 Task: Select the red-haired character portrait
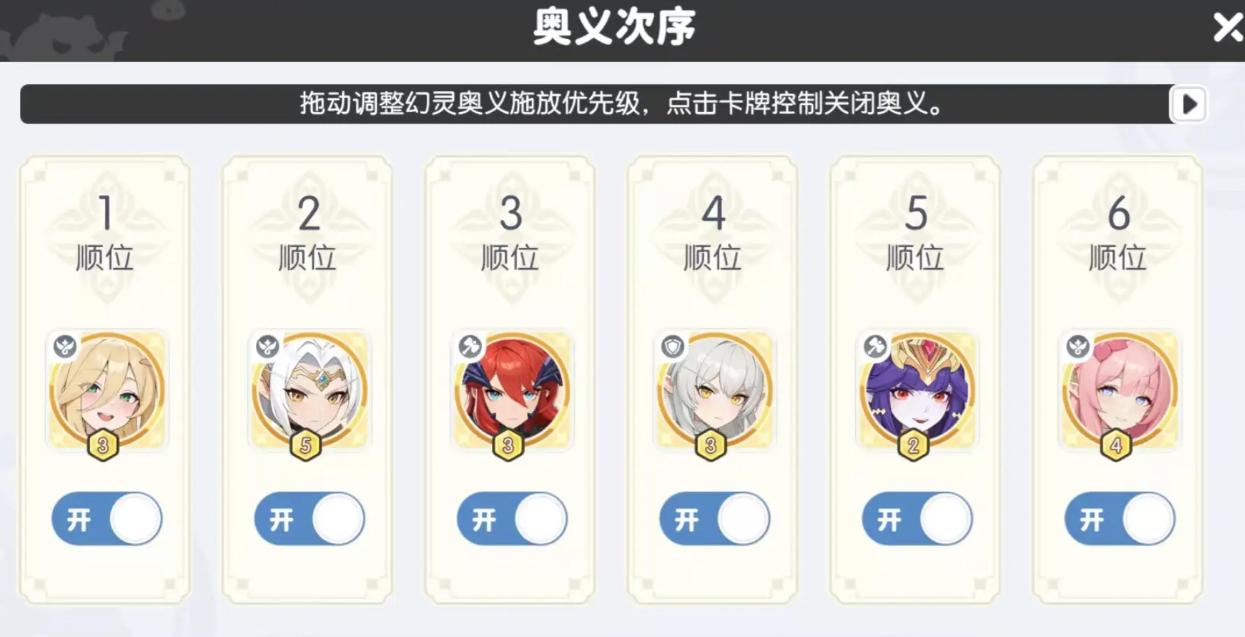512,390
